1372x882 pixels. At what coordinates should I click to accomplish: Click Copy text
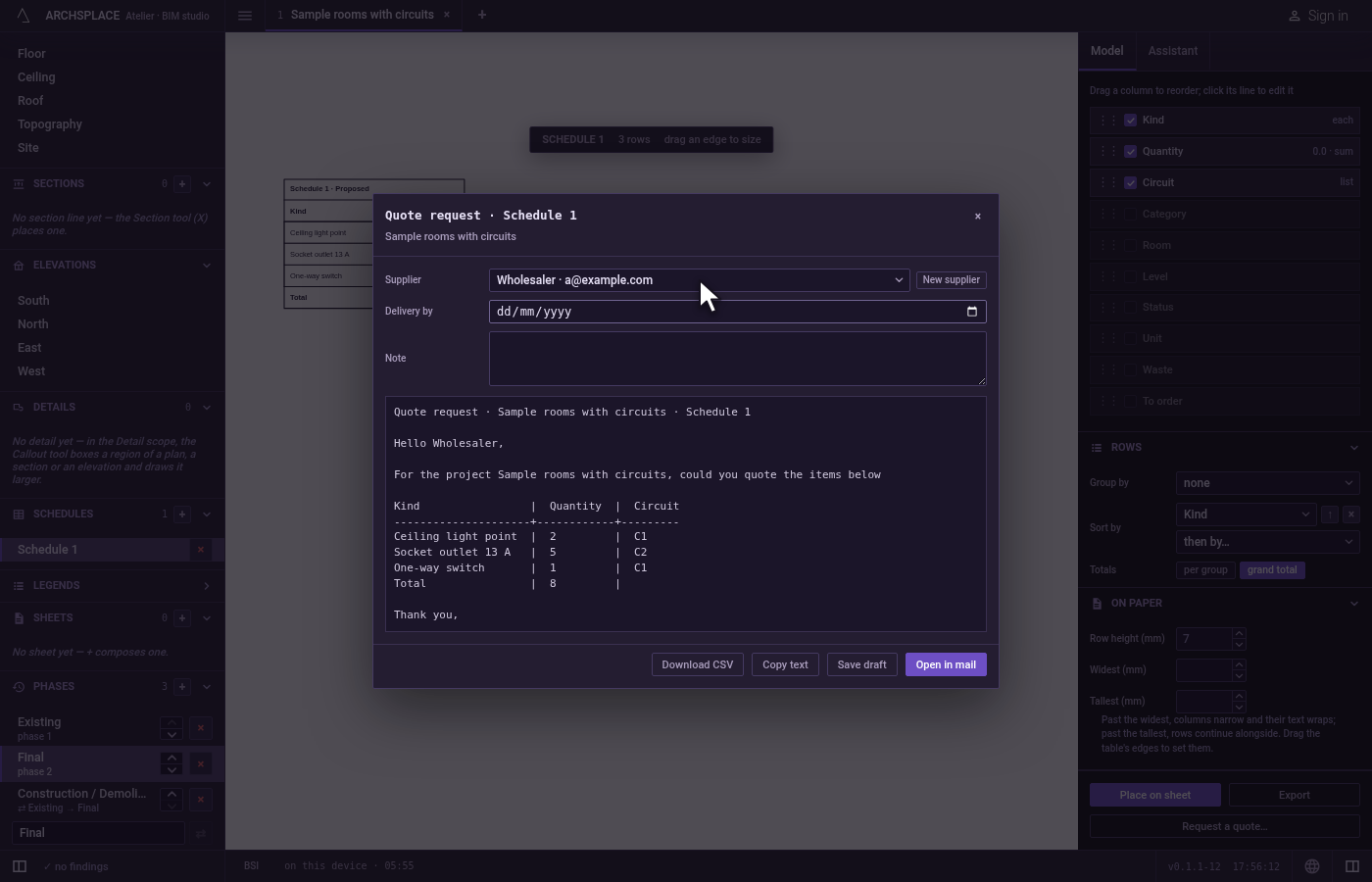click(785, 664)
